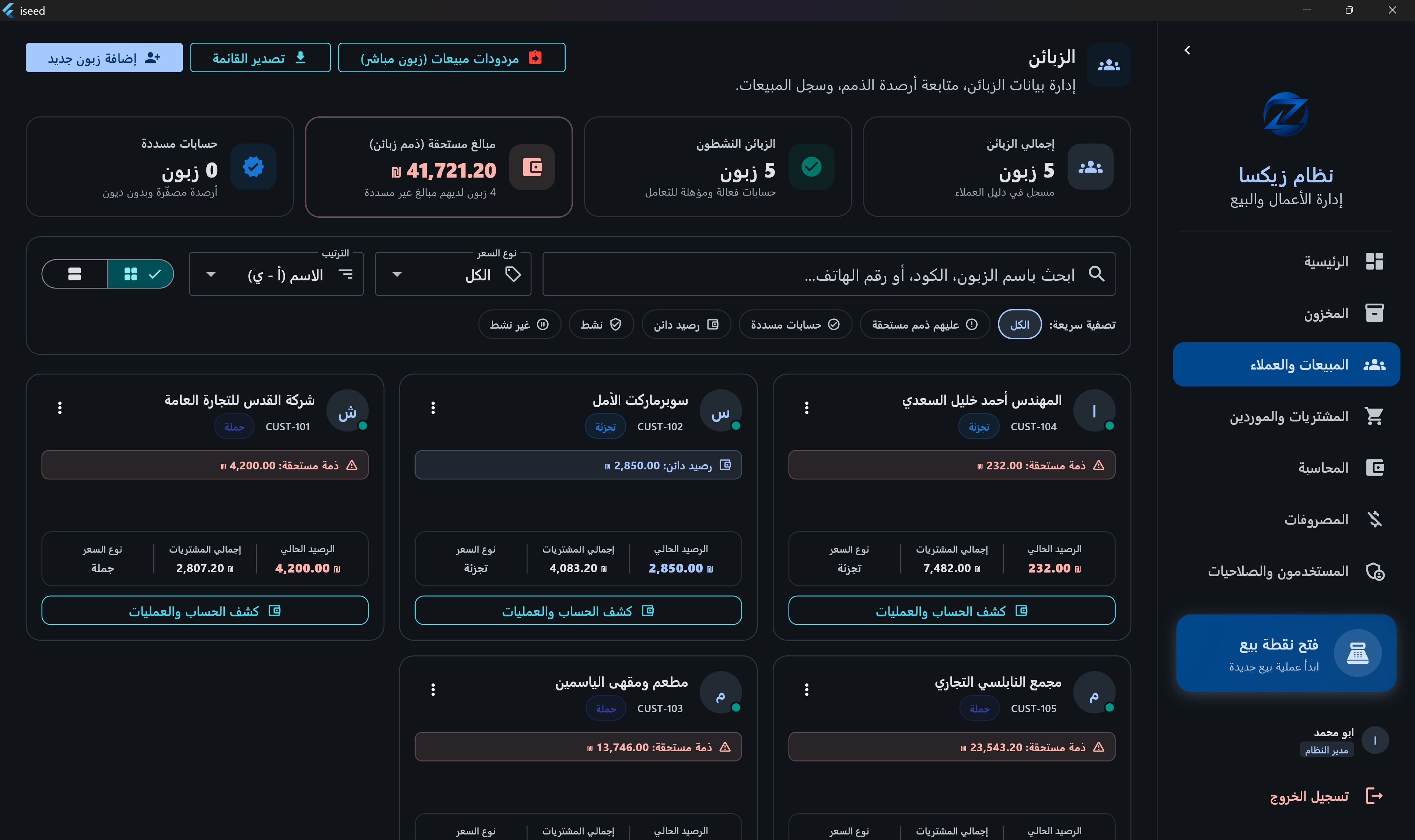Click the search magnifier icon

[x=1096, y=274]
